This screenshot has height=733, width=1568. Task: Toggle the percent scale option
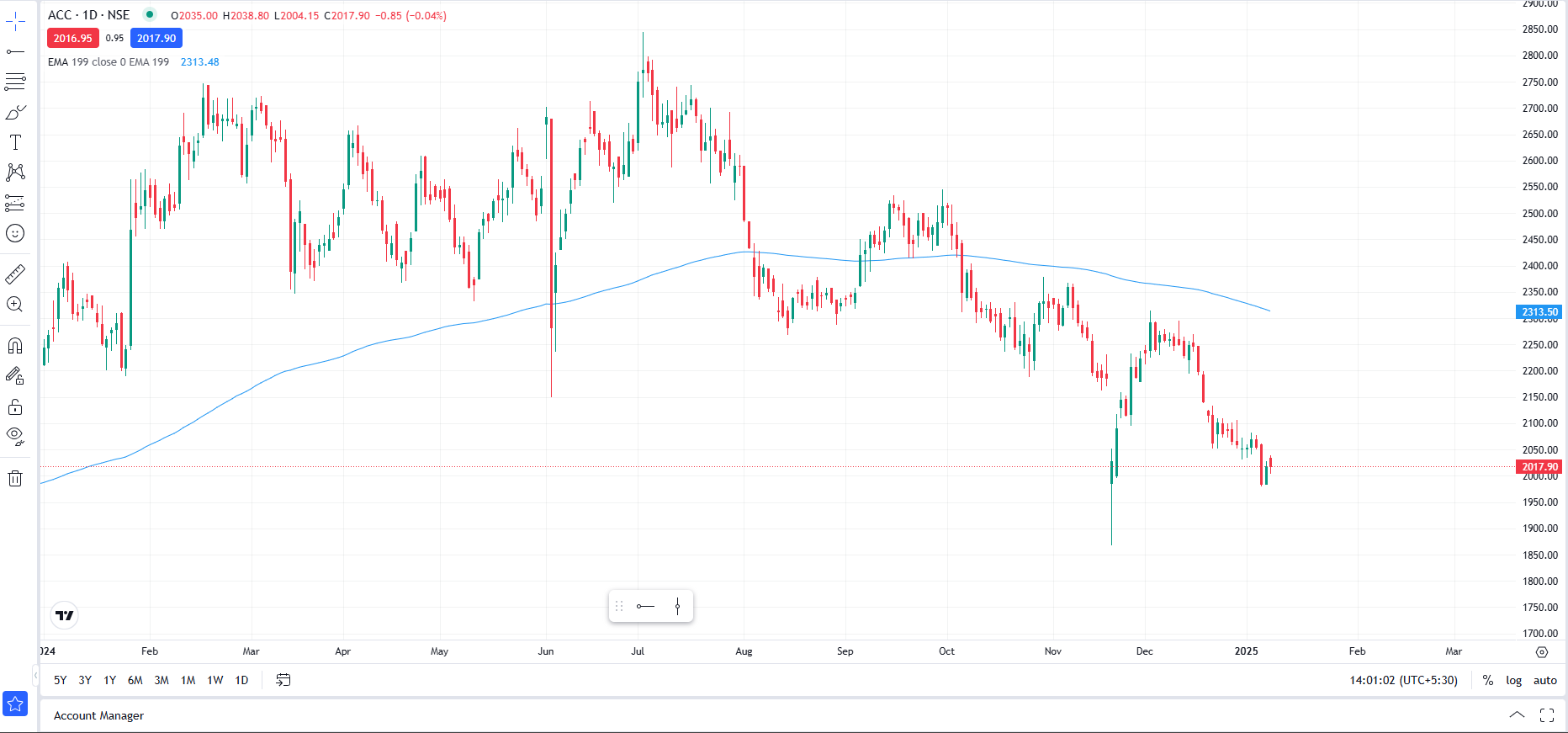tap(1487, 680)
